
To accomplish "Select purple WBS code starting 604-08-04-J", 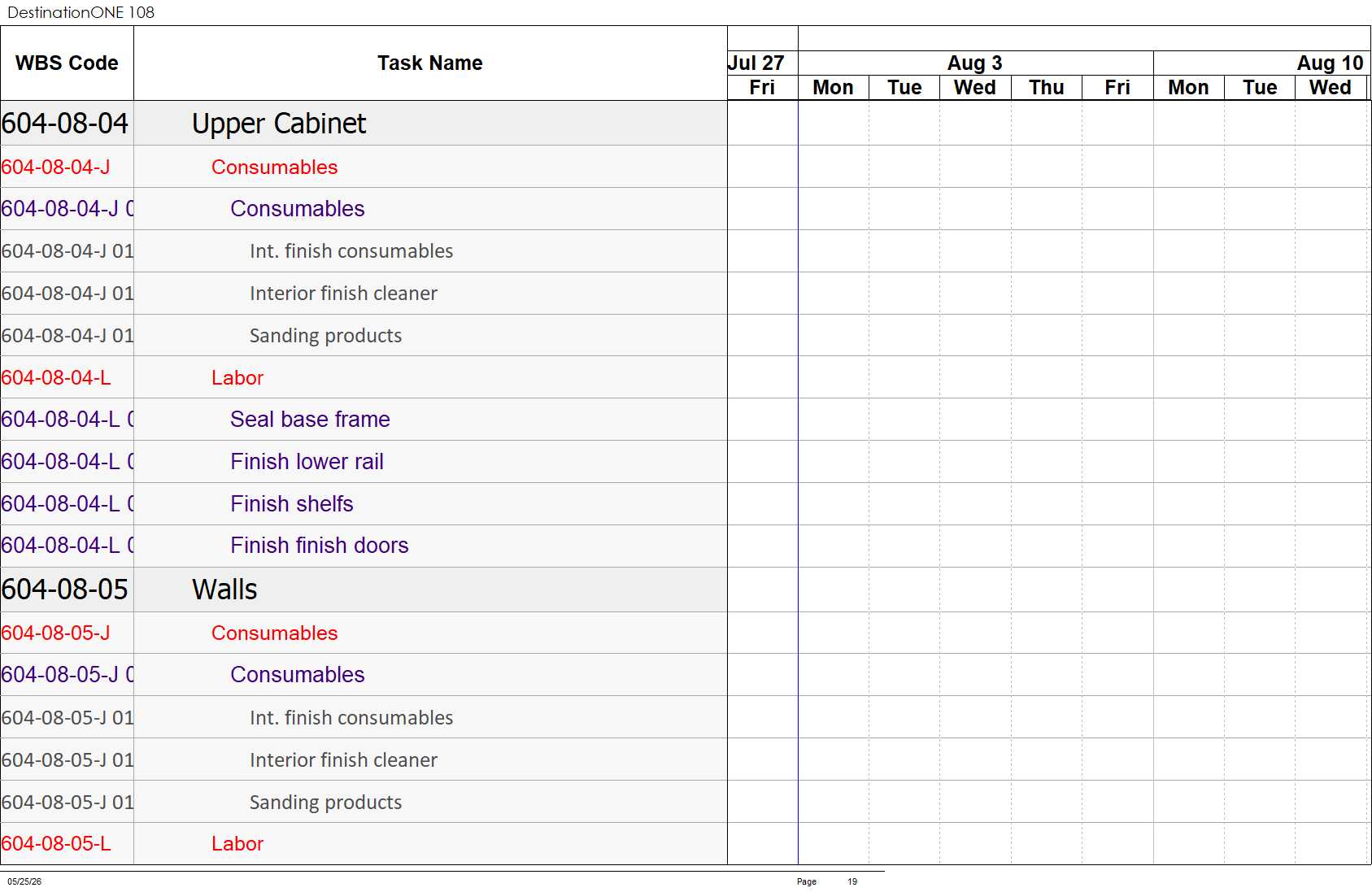I will [x=68, y=209].
